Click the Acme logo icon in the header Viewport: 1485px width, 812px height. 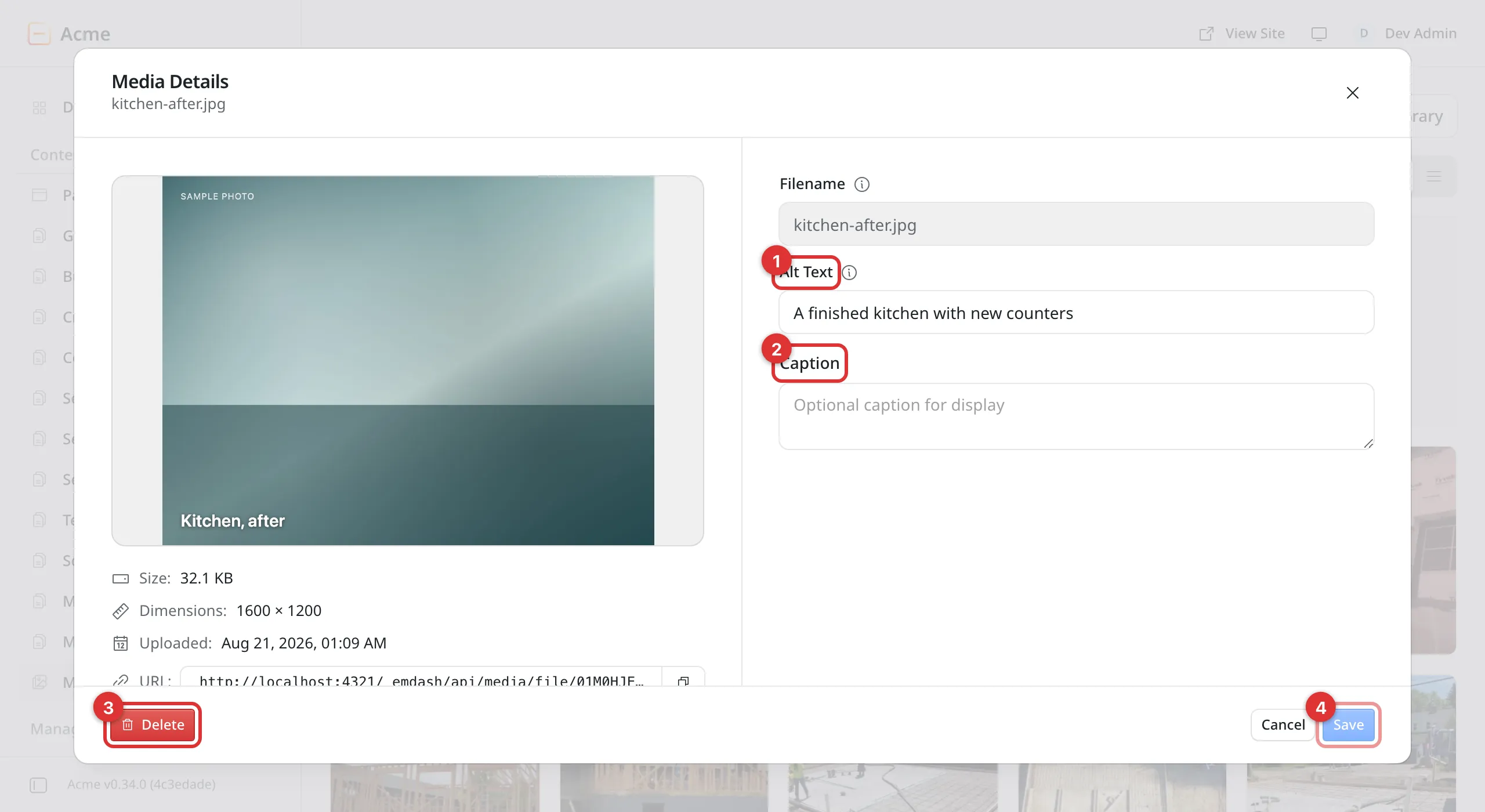(39, 34)
